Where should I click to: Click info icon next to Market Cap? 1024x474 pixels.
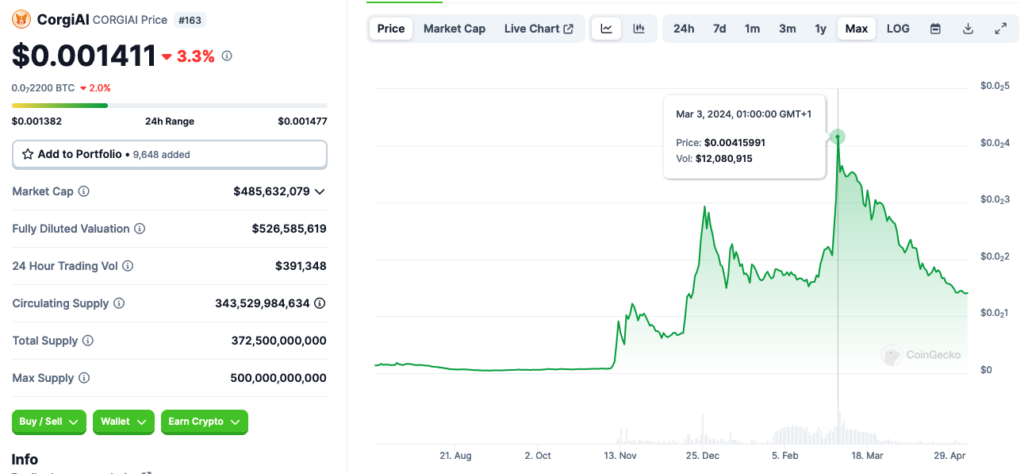click(84, 191)
